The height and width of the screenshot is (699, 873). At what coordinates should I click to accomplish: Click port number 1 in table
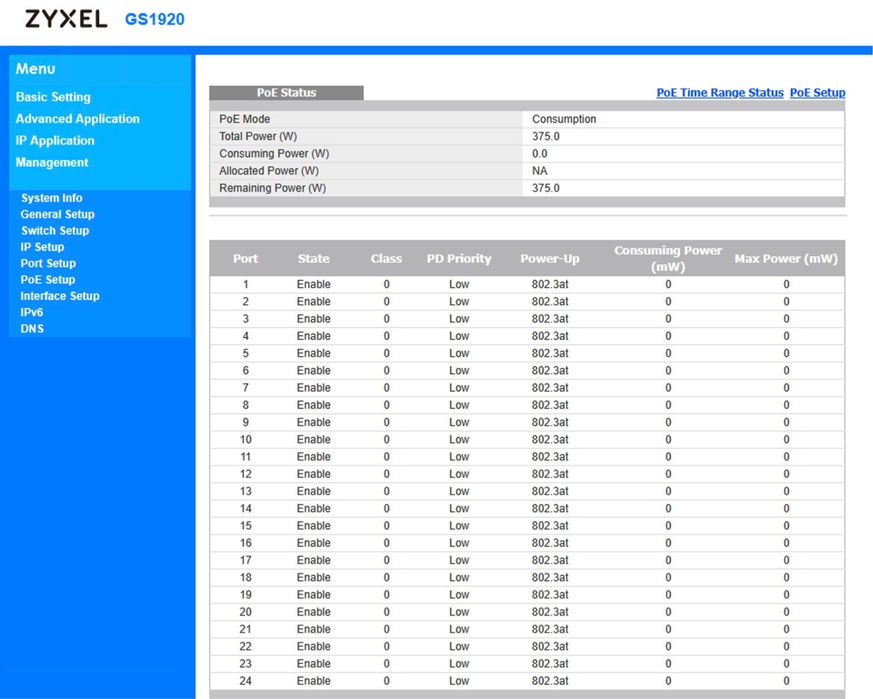[246, 284]
